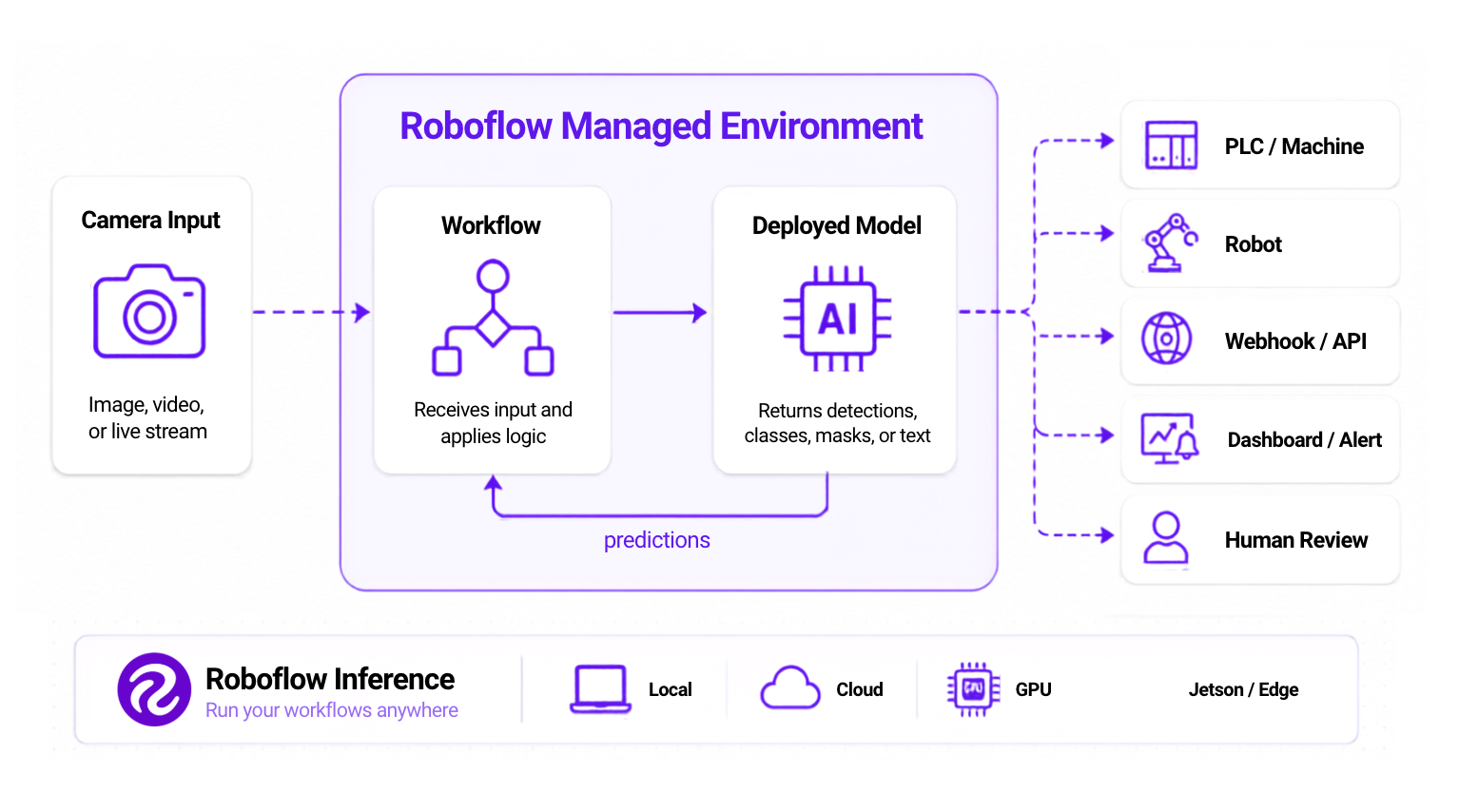The image size is (1459, 812).
Task: Click the Dashboard / Alert monitor icon
Action: click(1170, 438)
